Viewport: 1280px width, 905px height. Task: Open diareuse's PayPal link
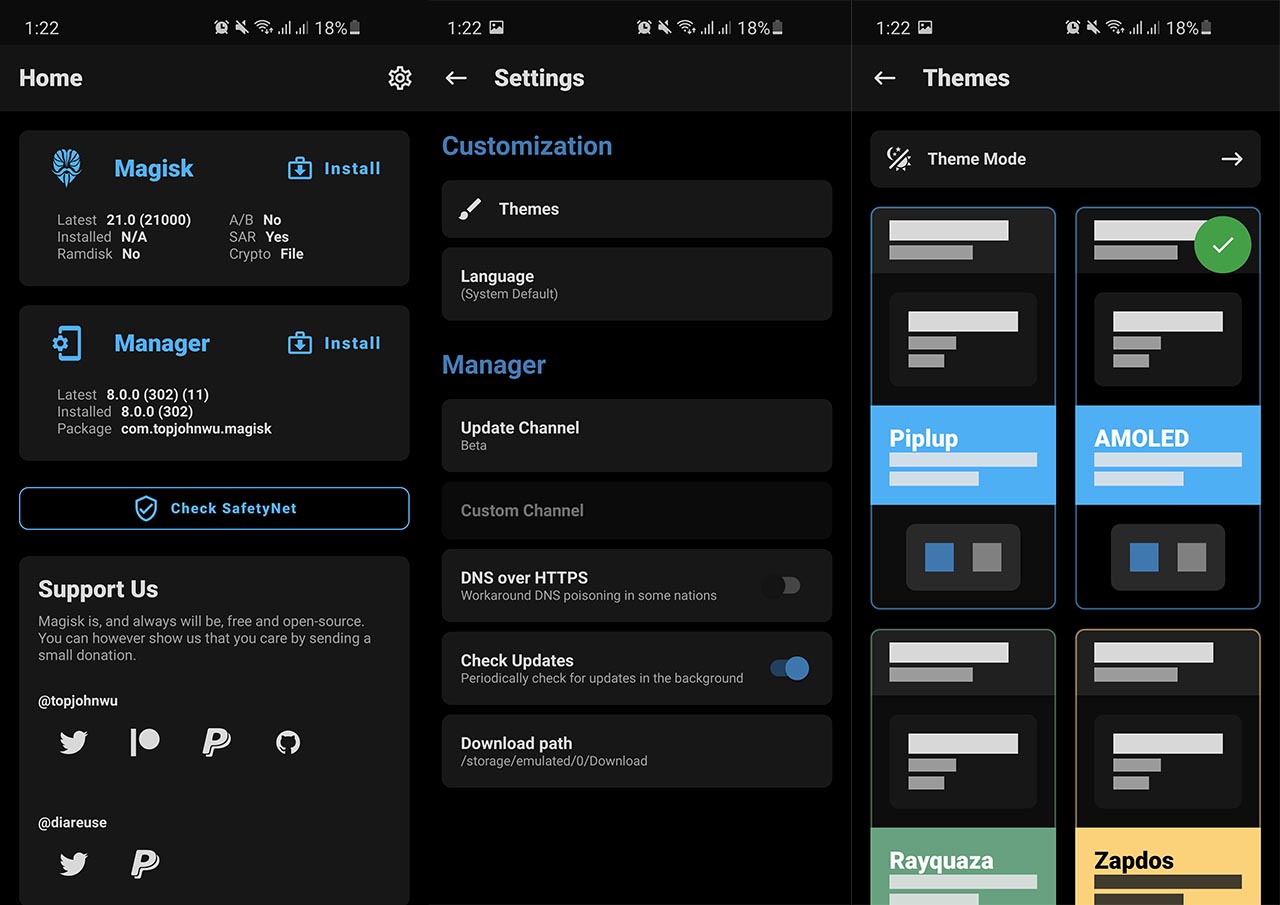coord(145,864)
